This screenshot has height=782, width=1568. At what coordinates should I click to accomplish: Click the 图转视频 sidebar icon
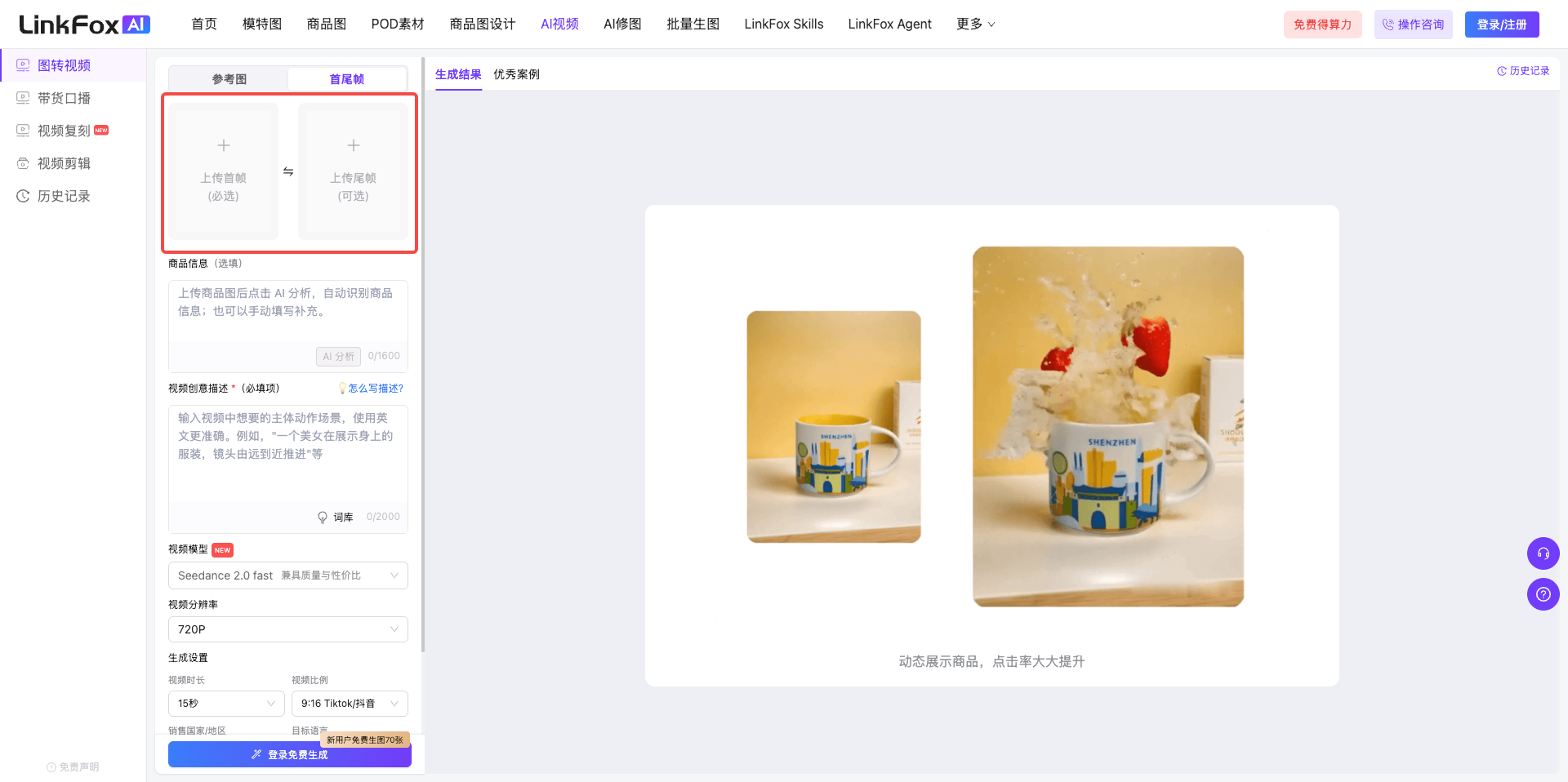tap(23, 65)
